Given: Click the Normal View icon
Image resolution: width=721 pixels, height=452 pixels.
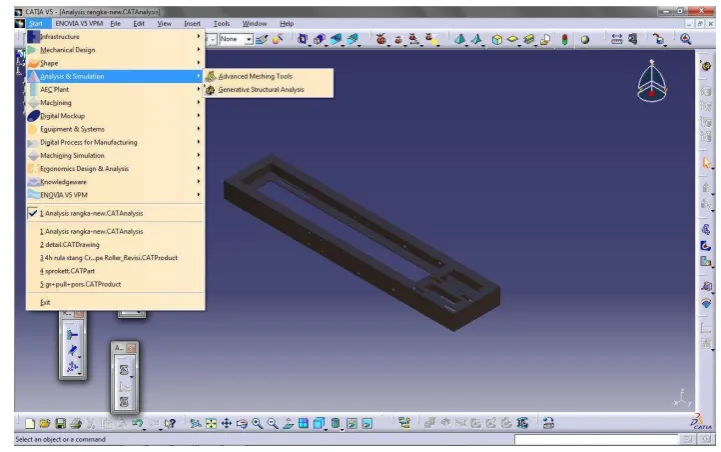Looking at the screenshot, I should [x=288, y=423].
